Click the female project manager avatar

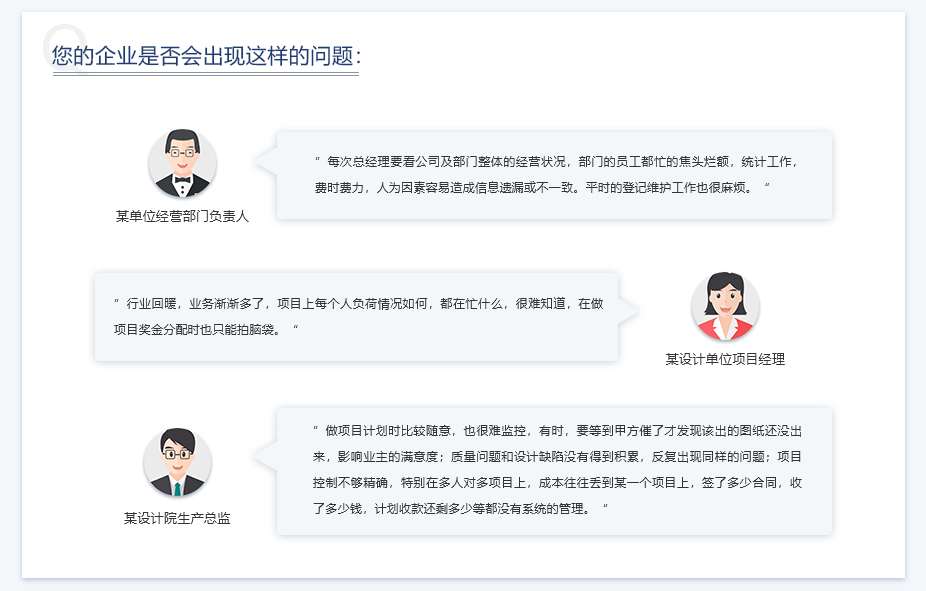pyautogui.click(x=725, y=307)
